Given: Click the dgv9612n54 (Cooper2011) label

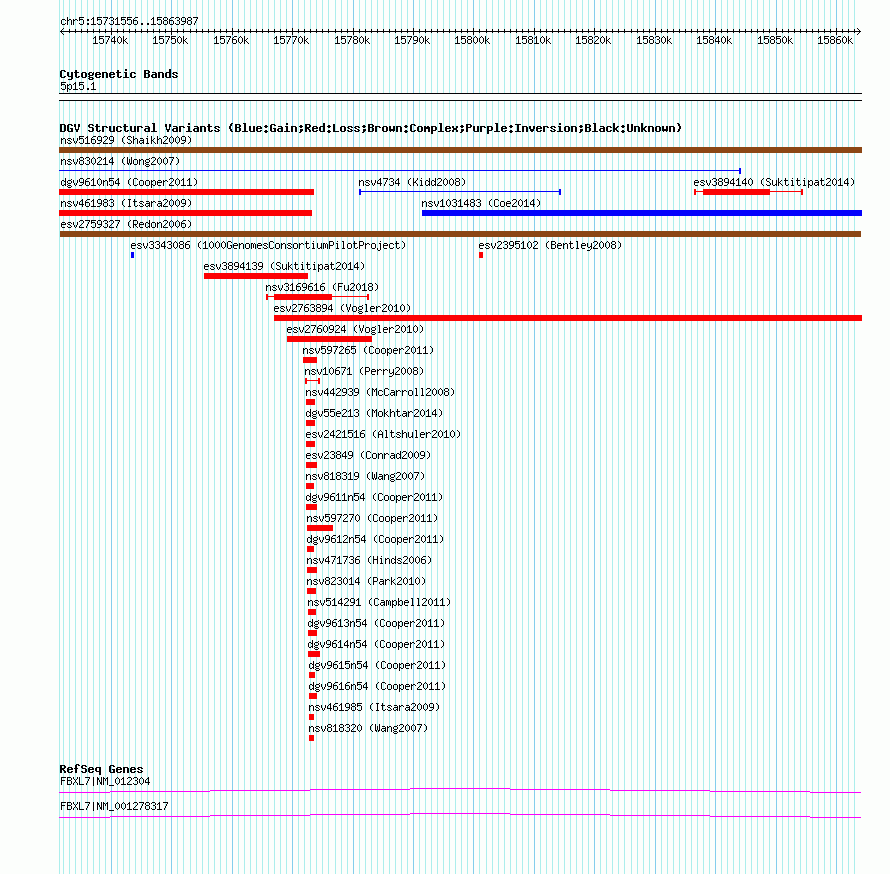Looking at the screenshot, I should pos(375,539).
